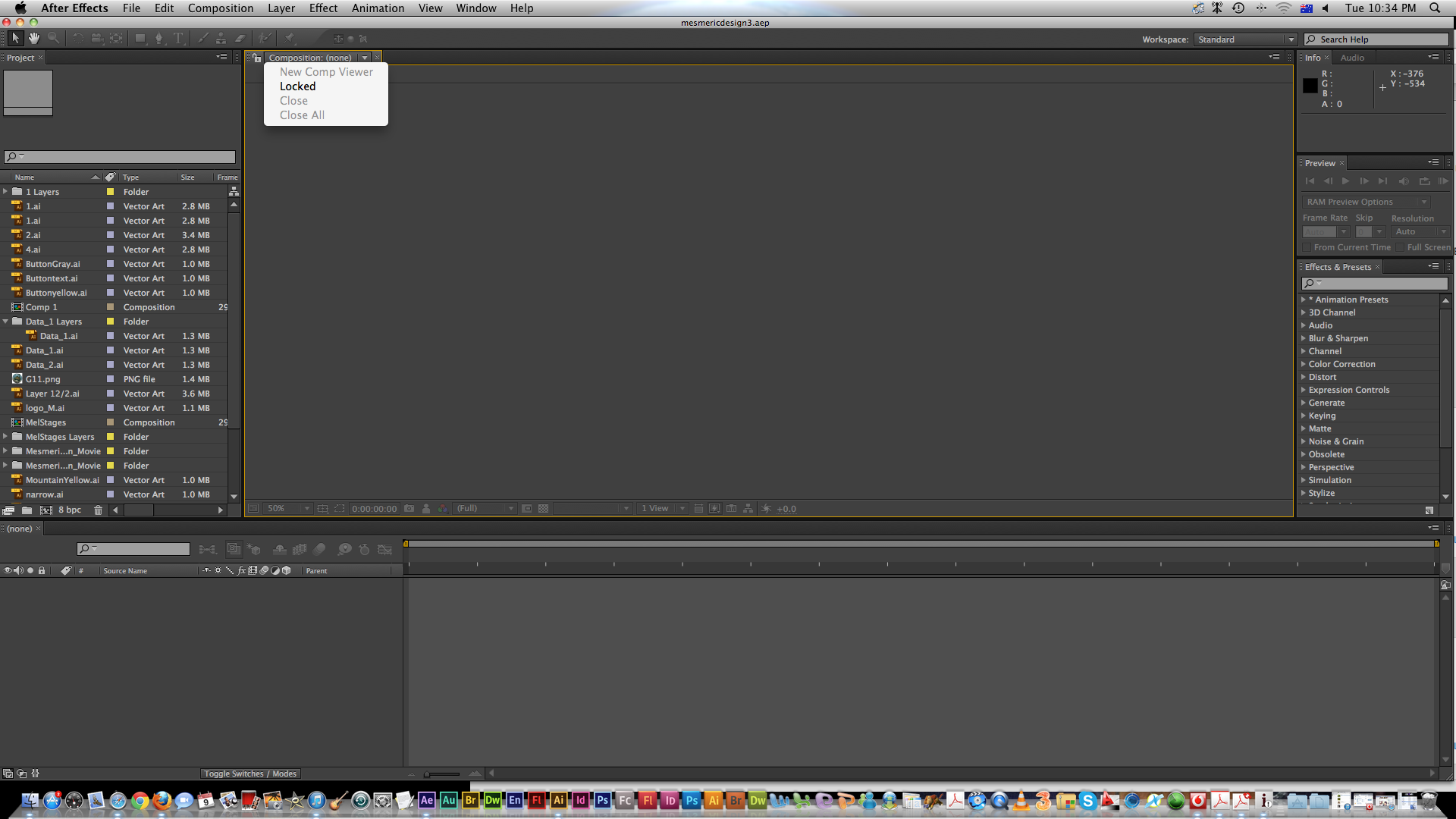Select the Selection tool in toolbar
This screenshot has width=1456, height=819.
click(14, 38)
